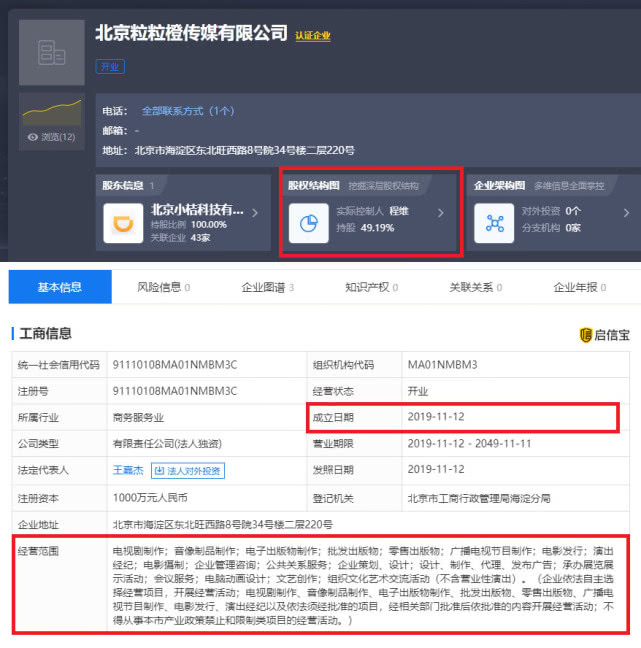
Task: Expand shareholder card with right chevron
Action: click(255, 213)
